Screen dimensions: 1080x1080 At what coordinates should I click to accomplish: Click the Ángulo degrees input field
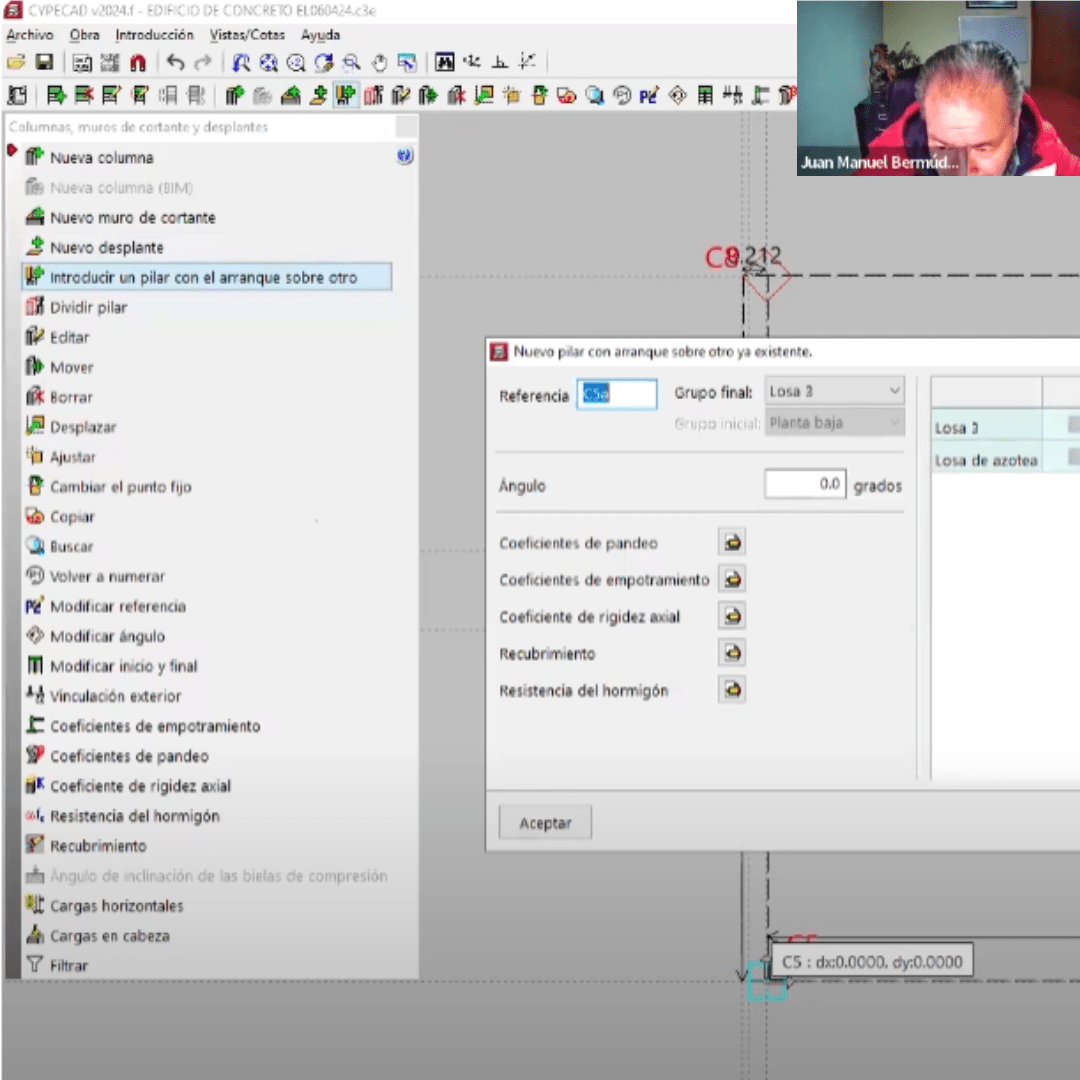(805, 484)
